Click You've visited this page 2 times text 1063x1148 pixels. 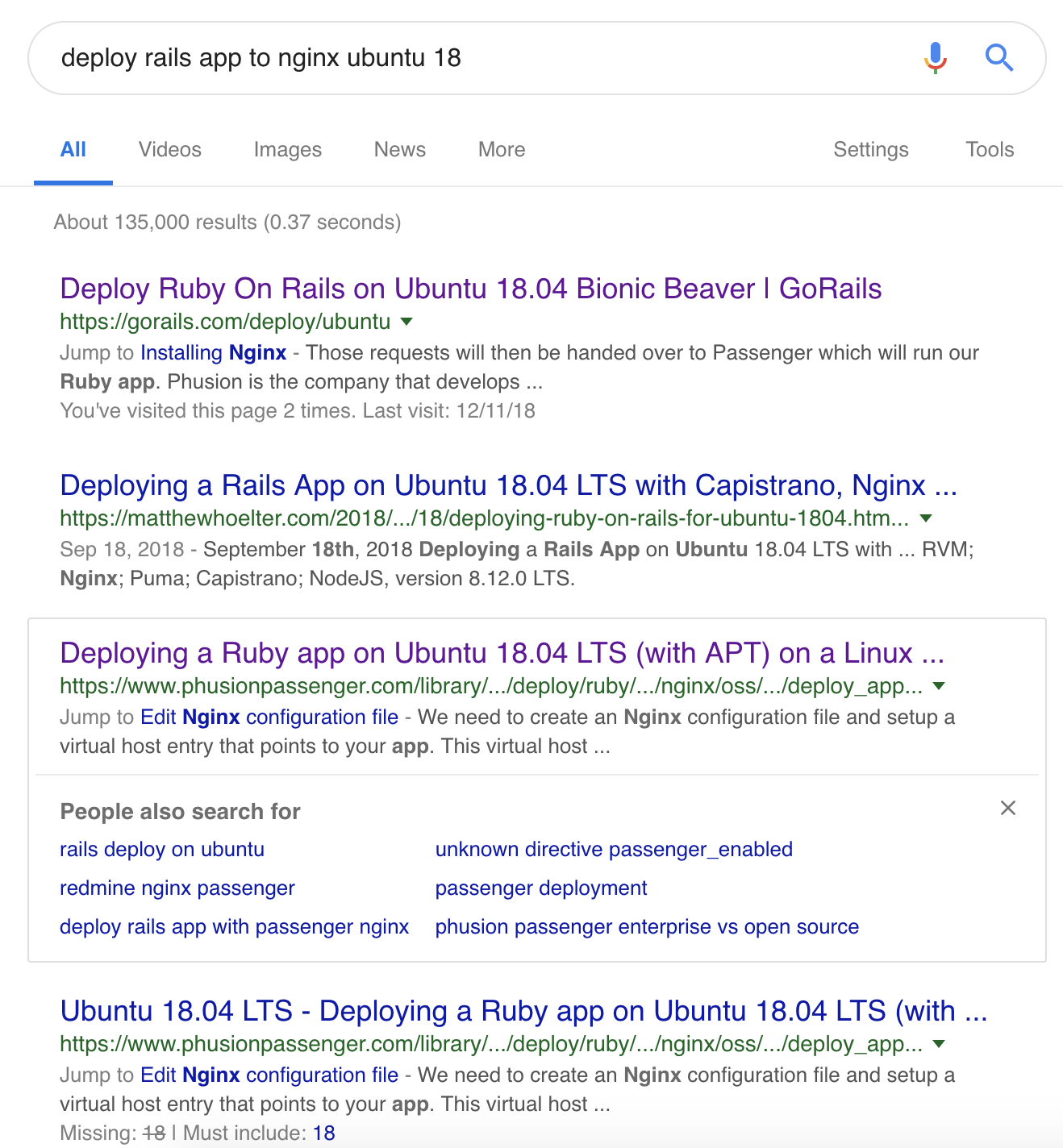[298, 411]
